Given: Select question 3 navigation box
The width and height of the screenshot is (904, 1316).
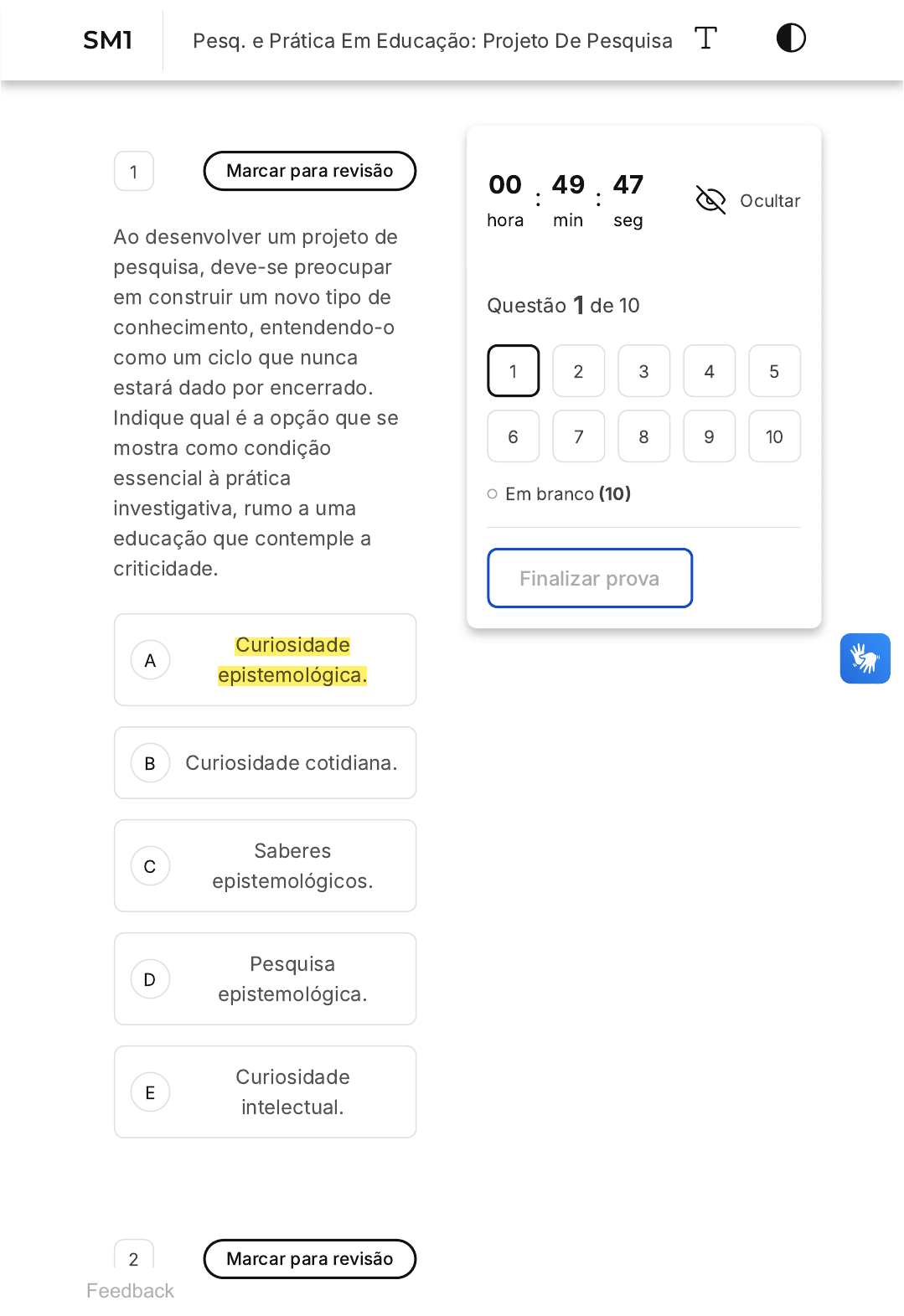Looking at the screenshot, I should tap(644, 371).
